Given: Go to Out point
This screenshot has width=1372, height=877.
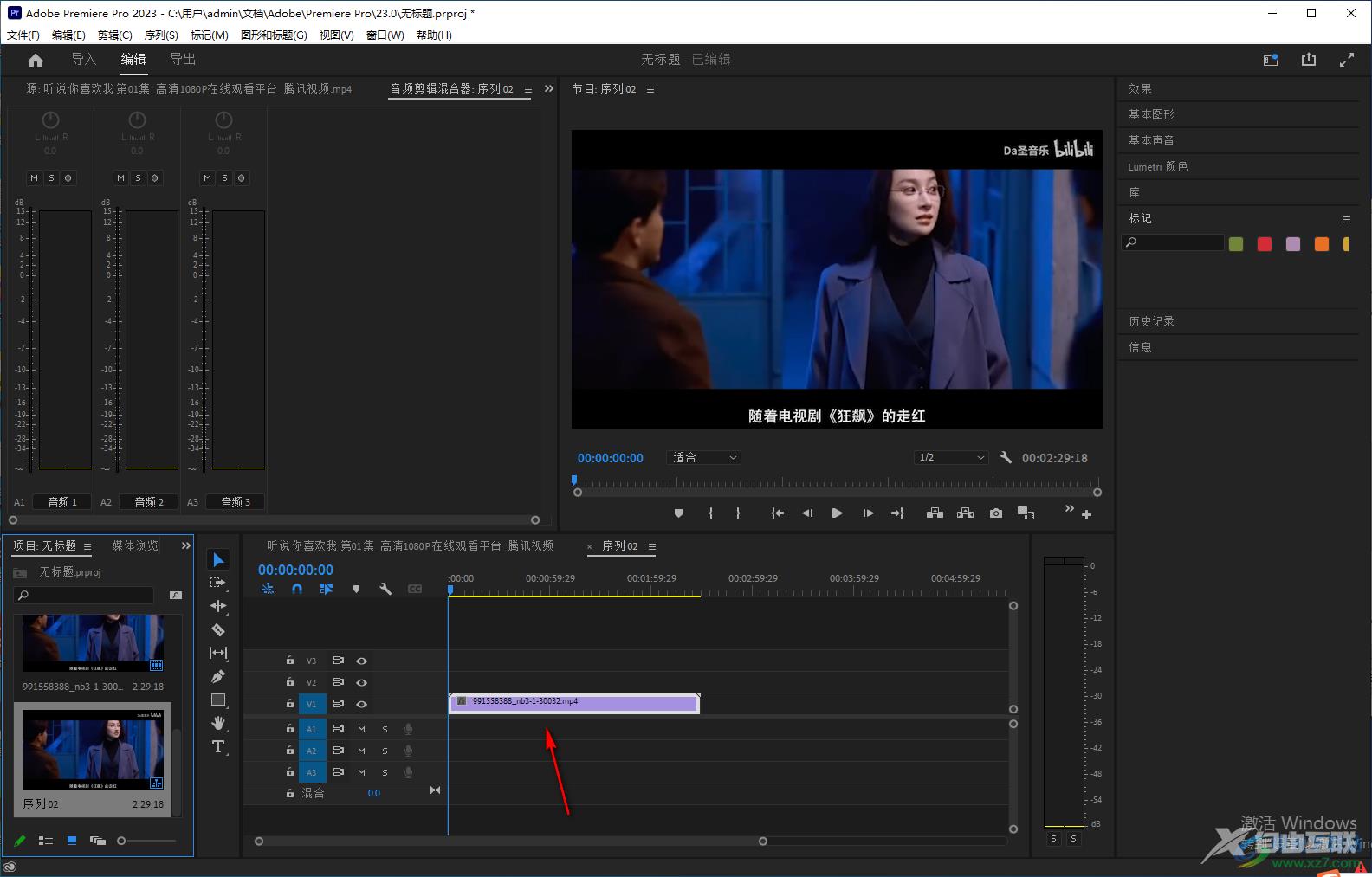Looking at the screenshot, I should (897, 513).
